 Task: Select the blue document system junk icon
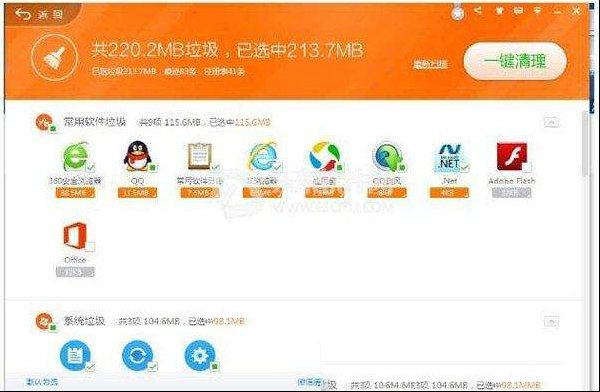tap(75, 355)
